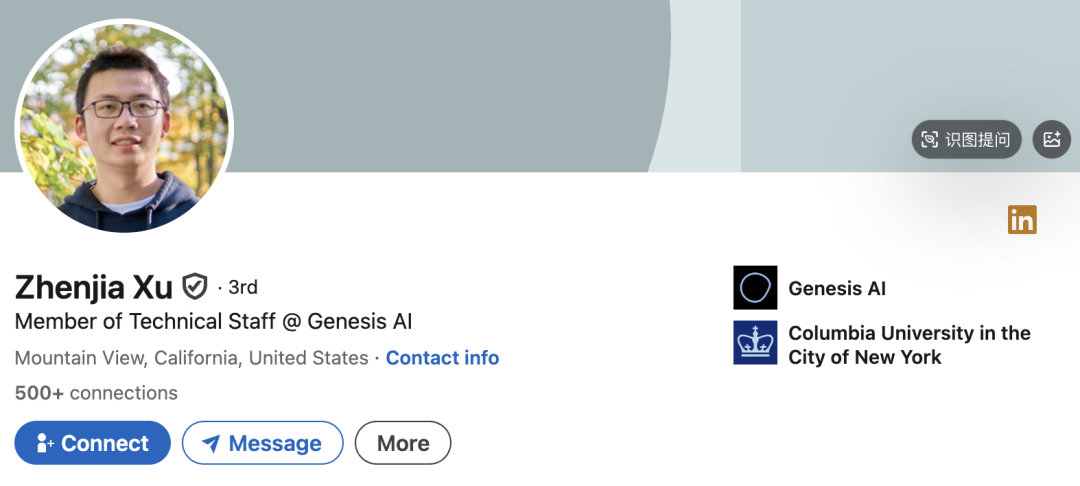Open the Genesis AI company logo
The image size is (1080, 486).
point(755,288)
